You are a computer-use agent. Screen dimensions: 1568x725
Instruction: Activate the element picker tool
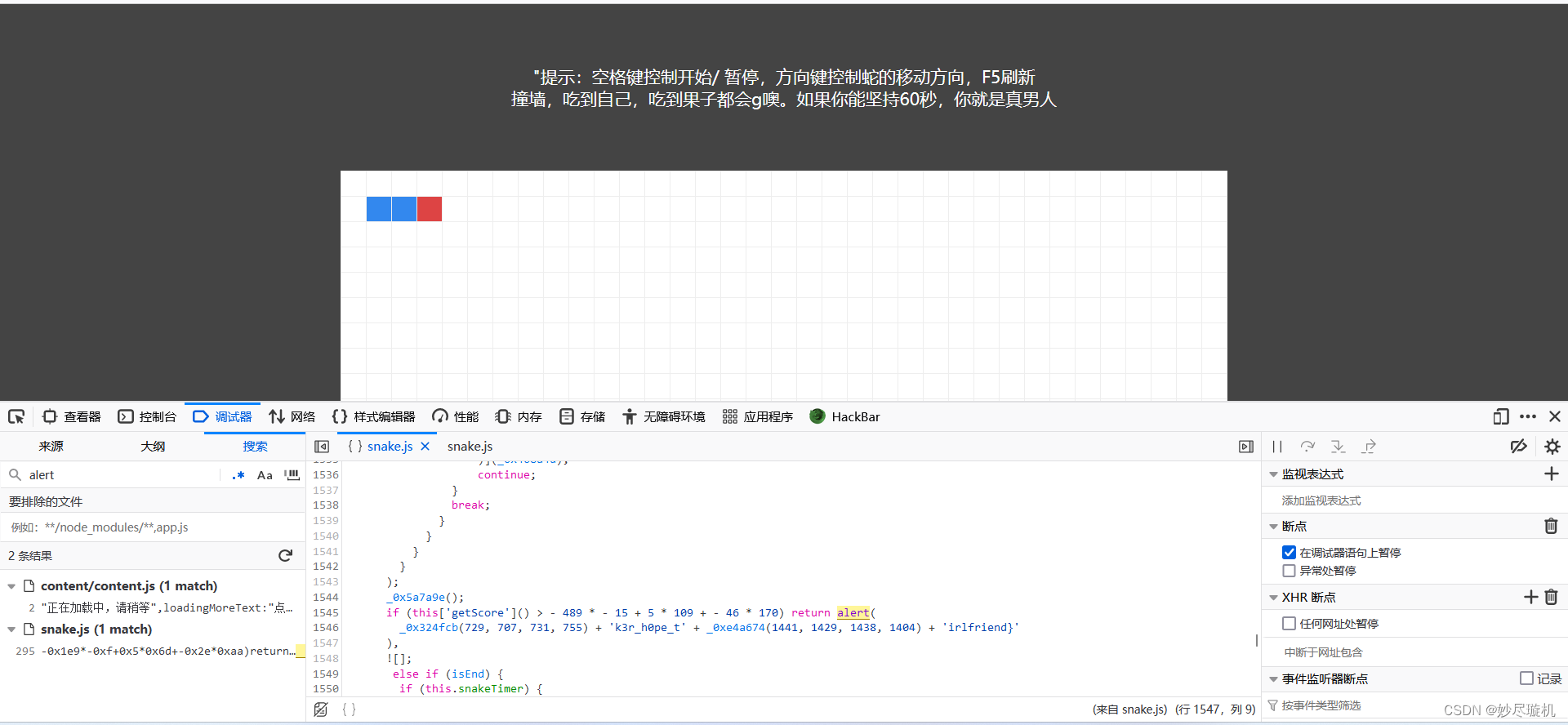[16, 417]
